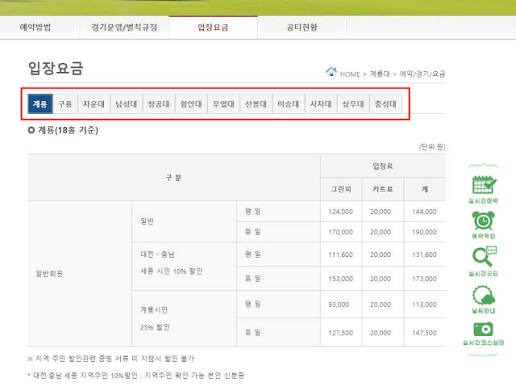Click the 세종 시민 10% 할인 label
The width and height of the screenshot is (516, 387).
(171, 271)
